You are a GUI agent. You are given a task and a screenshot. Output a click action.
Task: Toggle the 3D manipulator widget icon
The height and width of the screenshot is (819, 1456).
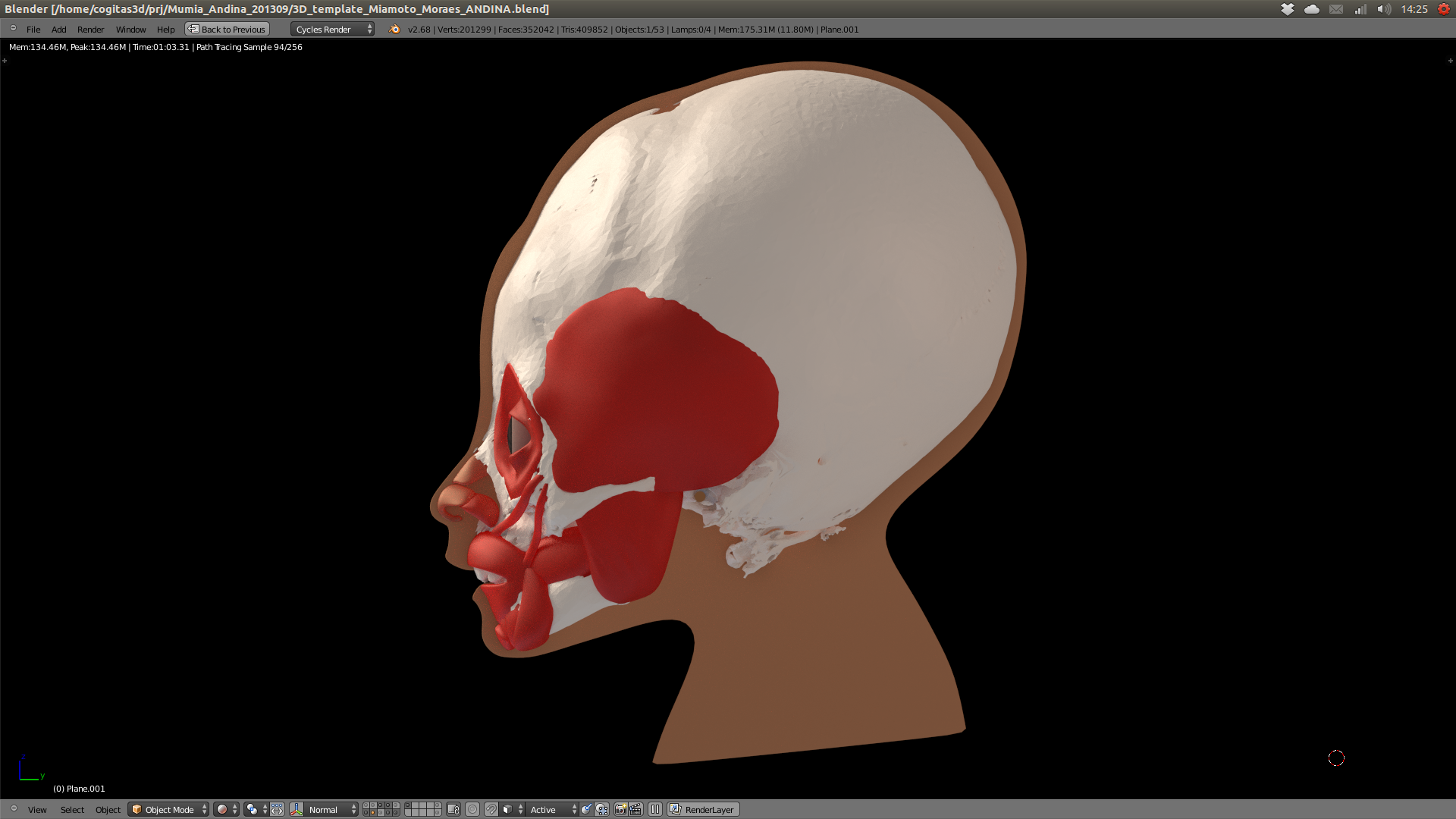pos(297,810)
